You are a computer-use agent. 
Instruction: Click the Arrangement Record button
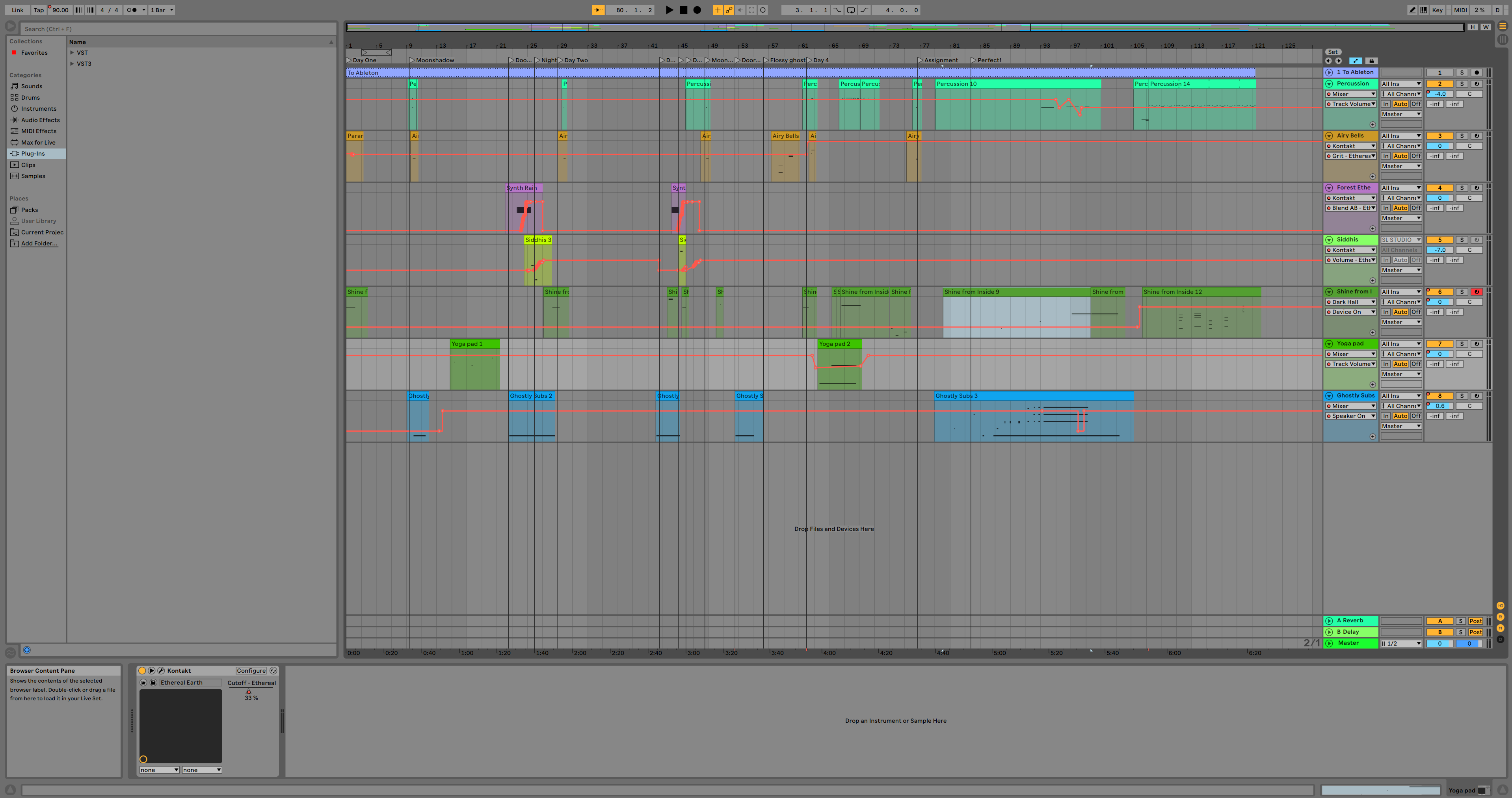click(697, 10)
